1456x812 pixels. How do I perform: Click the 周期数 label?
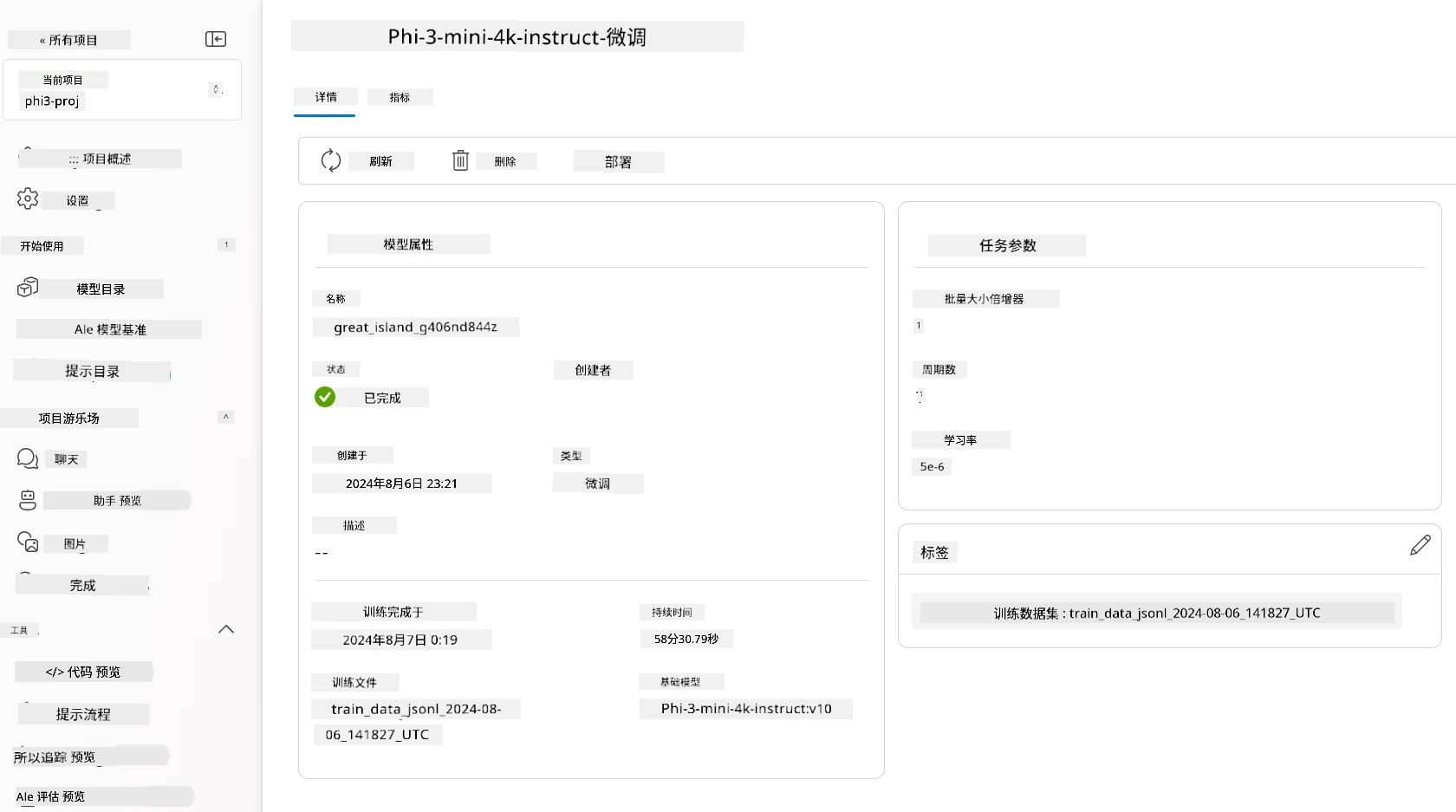(x=939, y=369)
